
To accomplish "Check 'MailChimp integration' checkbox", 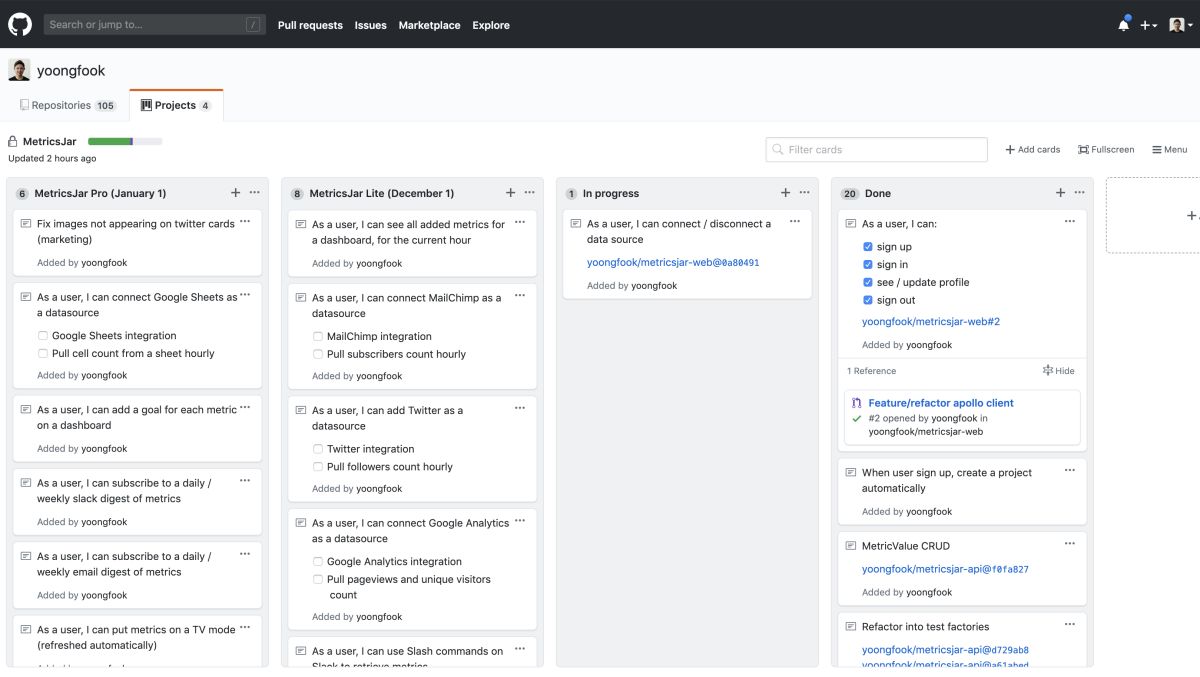I will (318, 337).
